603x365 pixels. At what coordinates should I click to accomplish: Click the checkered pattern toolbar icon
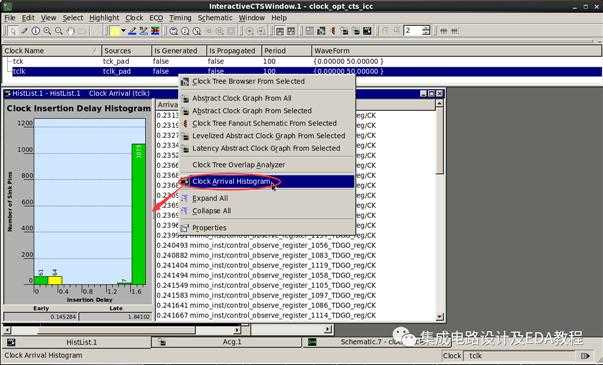(x=321, y=31)
